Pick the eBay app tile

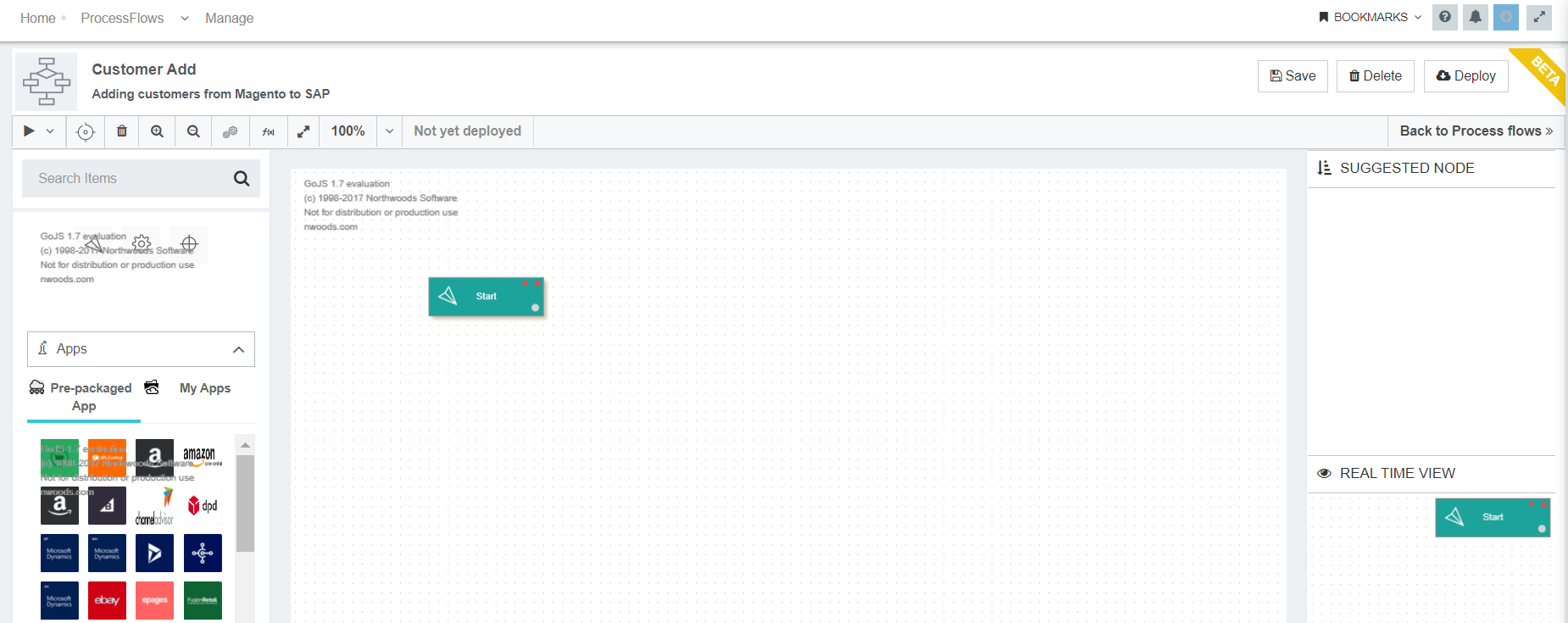[107, 601]
